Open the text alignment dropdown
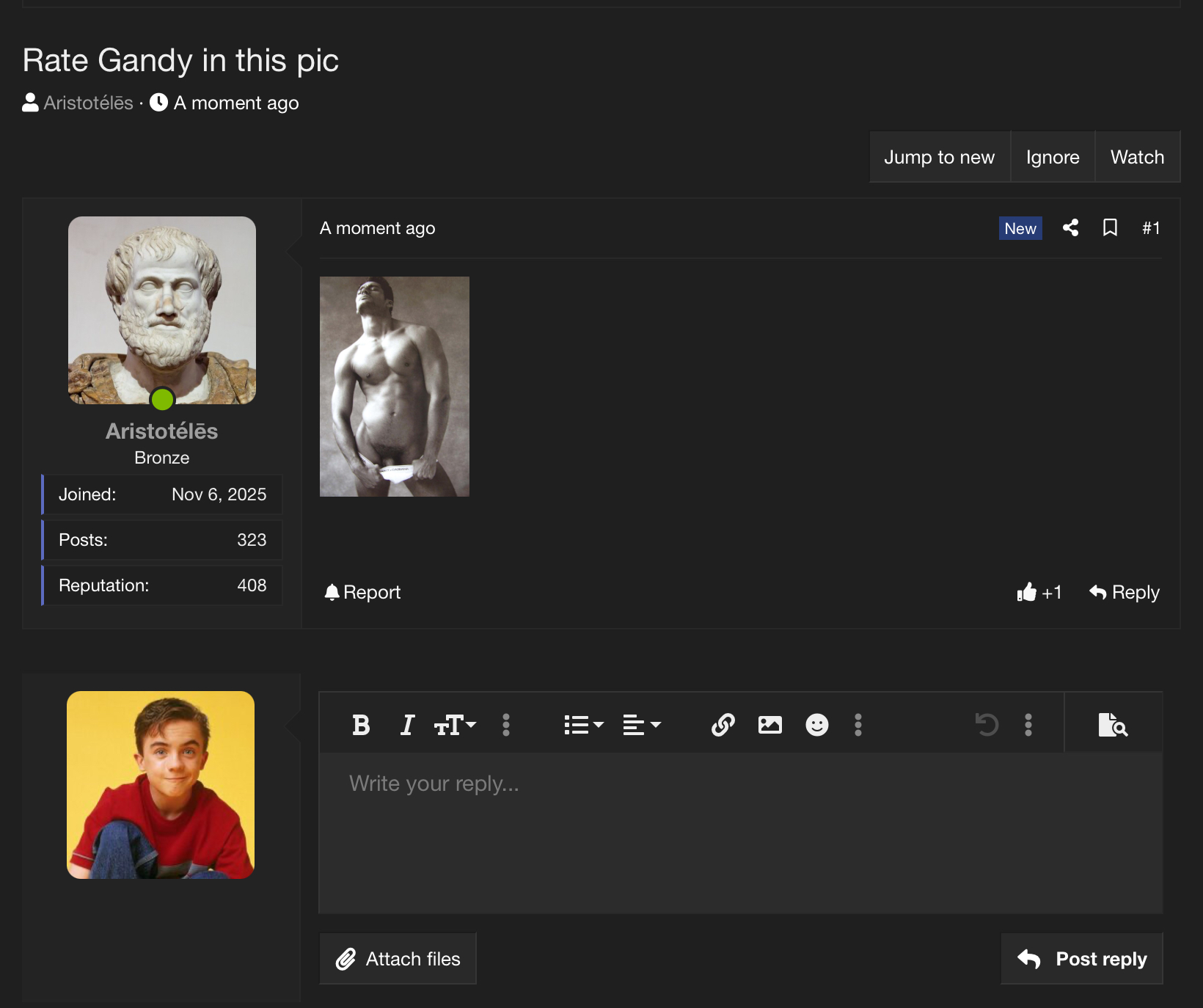 click(642, 725)
